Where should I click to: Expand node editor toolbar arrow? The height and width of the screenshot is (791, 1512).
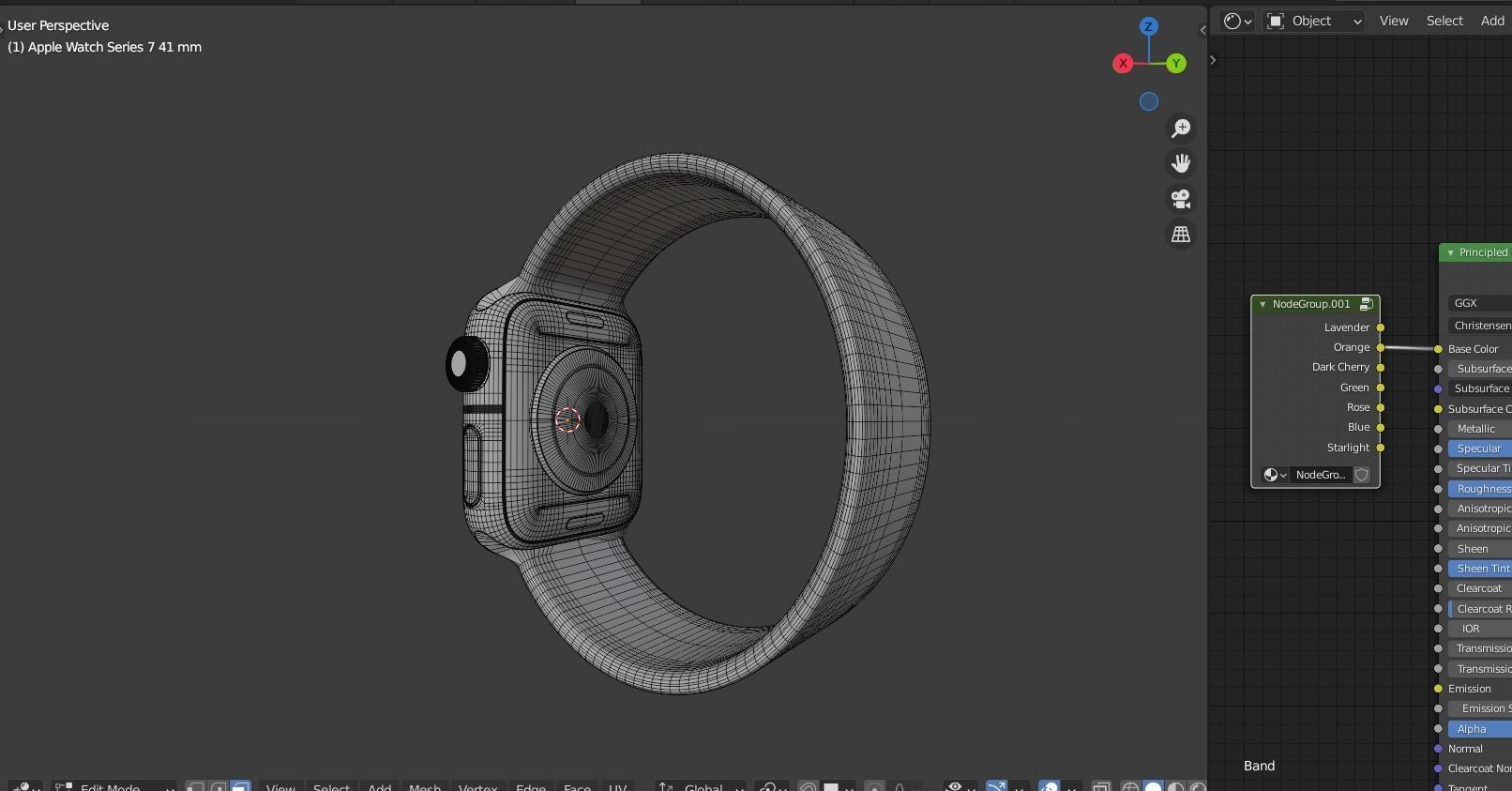pyautogui.click(x=1213, y=60)
